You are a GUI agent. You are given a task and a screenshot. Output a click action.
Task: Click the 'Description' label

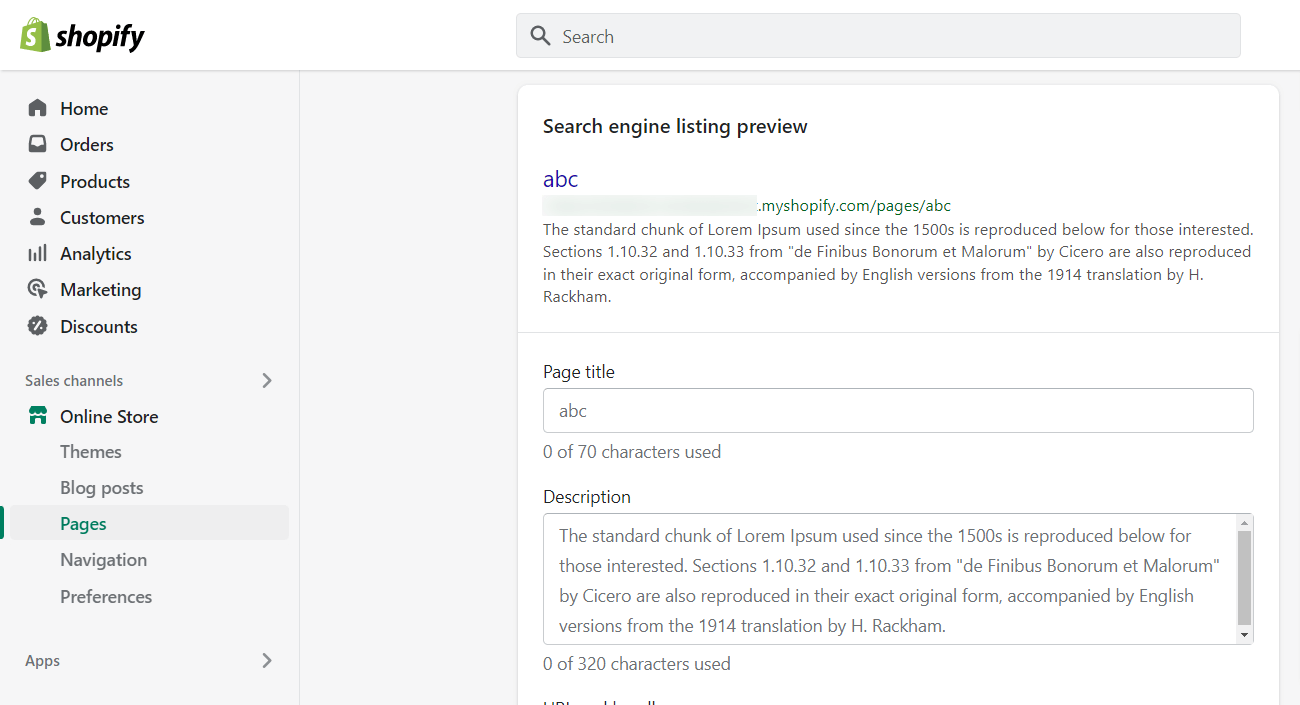click(587, 497)
